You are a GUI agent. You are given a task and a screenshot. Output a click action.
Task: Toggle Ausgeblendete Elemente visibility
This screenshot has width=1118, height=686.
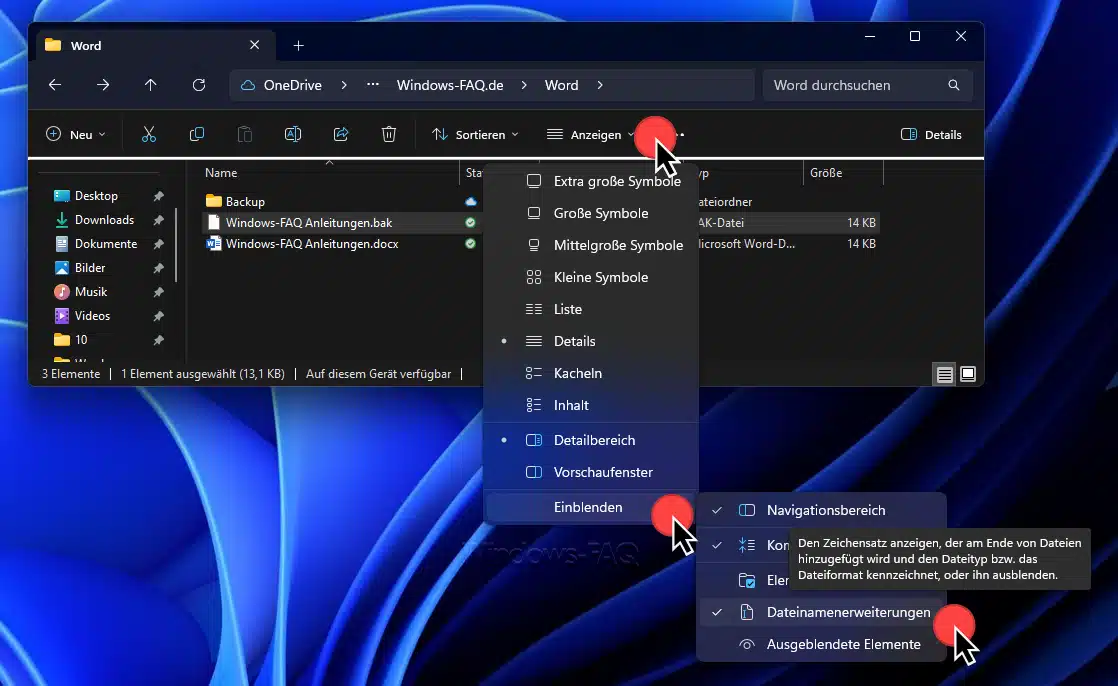click(x=843, y=644)
